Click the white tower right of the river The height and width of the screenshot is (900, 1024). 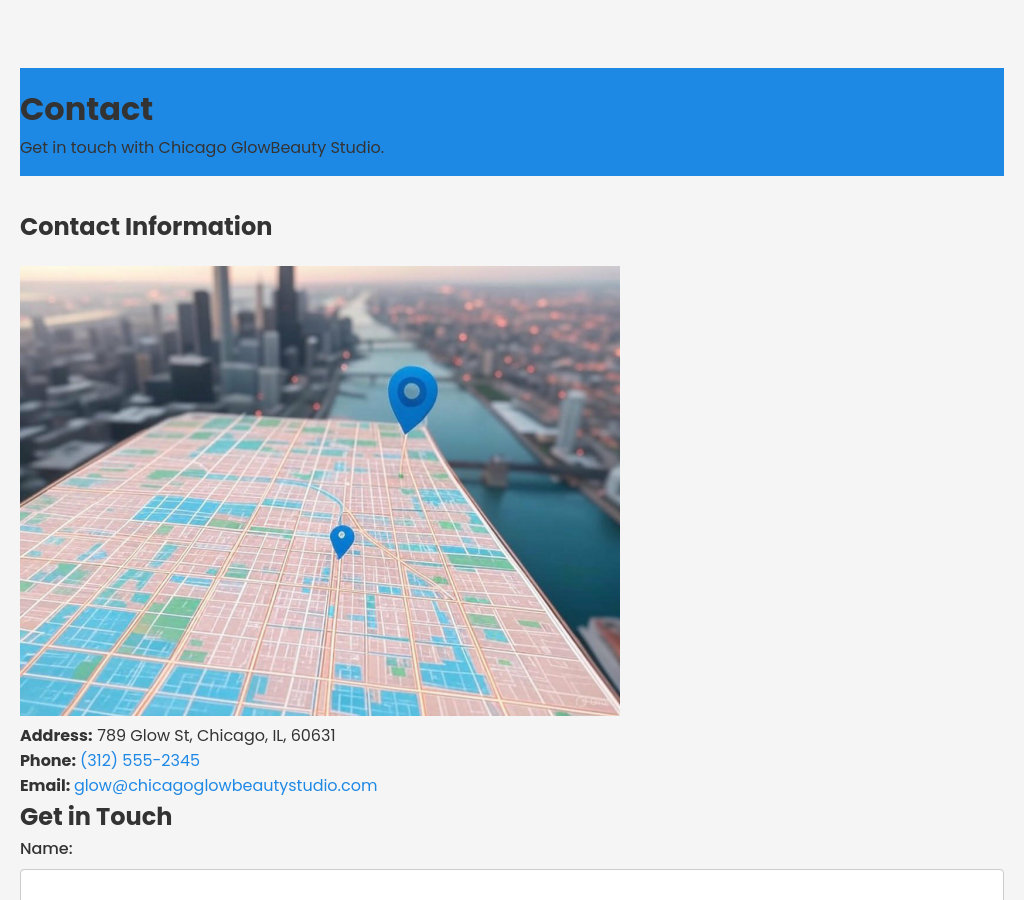coord(570,420)
